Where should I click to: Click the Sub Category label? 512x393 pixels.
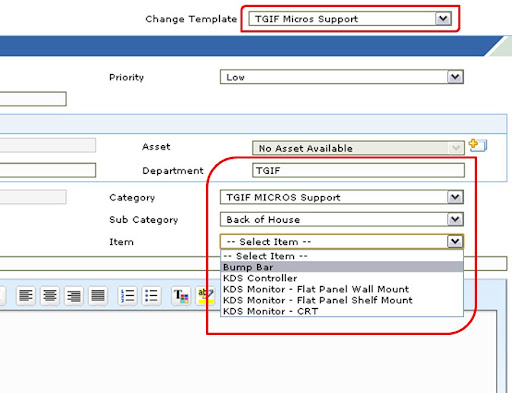click(144, 220)
